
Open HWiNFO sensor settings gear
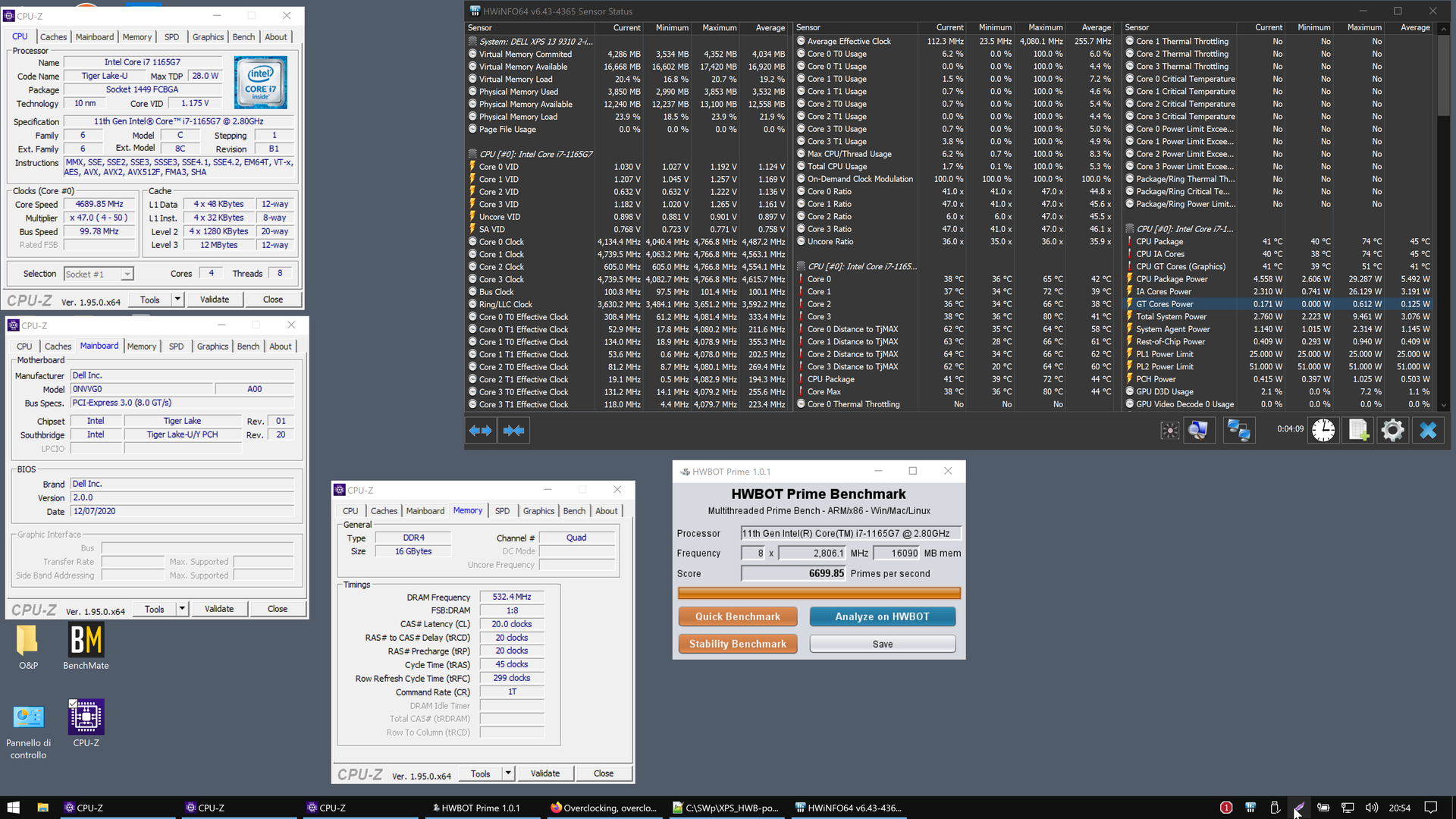coord(1392,430)
